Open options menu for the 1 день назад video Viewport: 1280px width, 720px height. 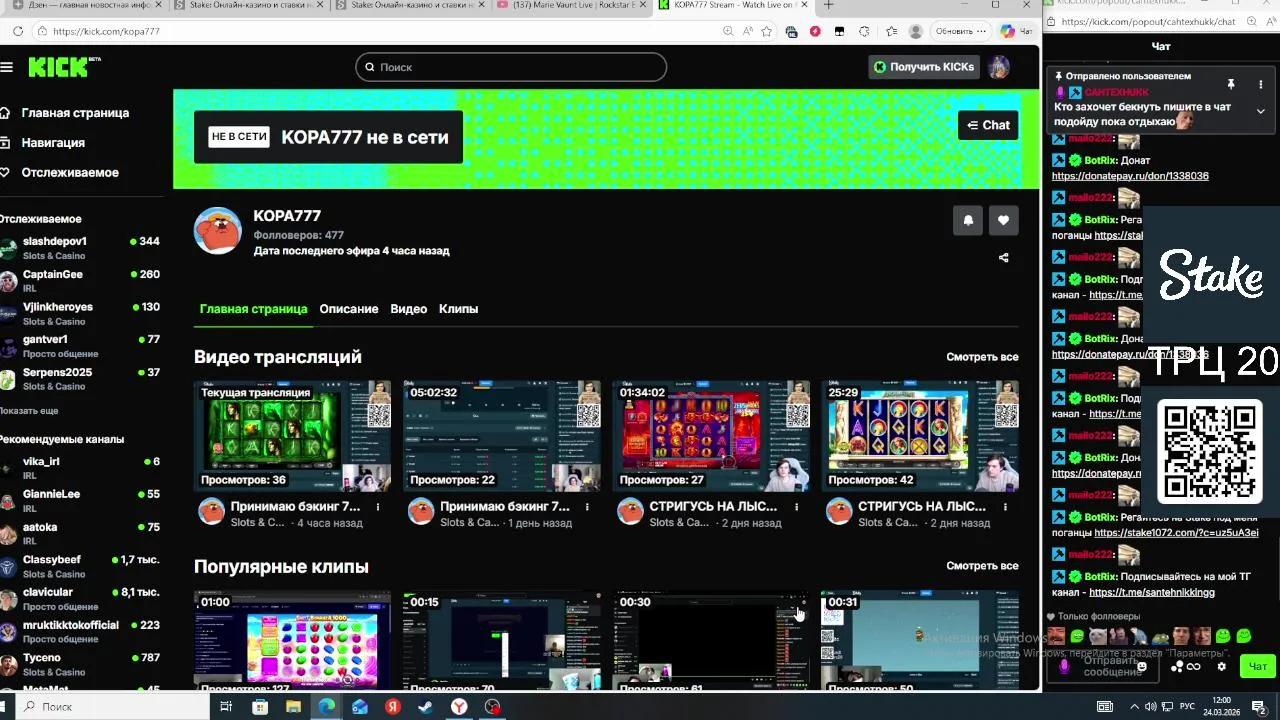(587, 507)
